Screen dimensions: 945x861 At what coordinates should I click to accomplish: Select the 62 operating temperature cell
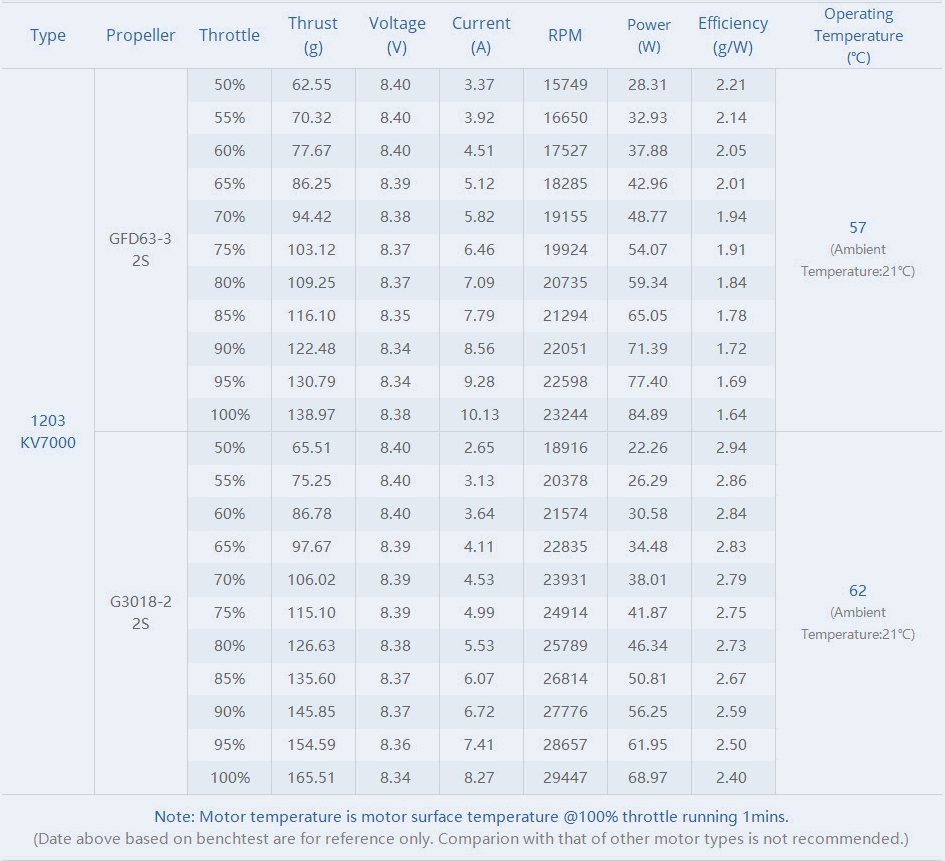point(858,591)
